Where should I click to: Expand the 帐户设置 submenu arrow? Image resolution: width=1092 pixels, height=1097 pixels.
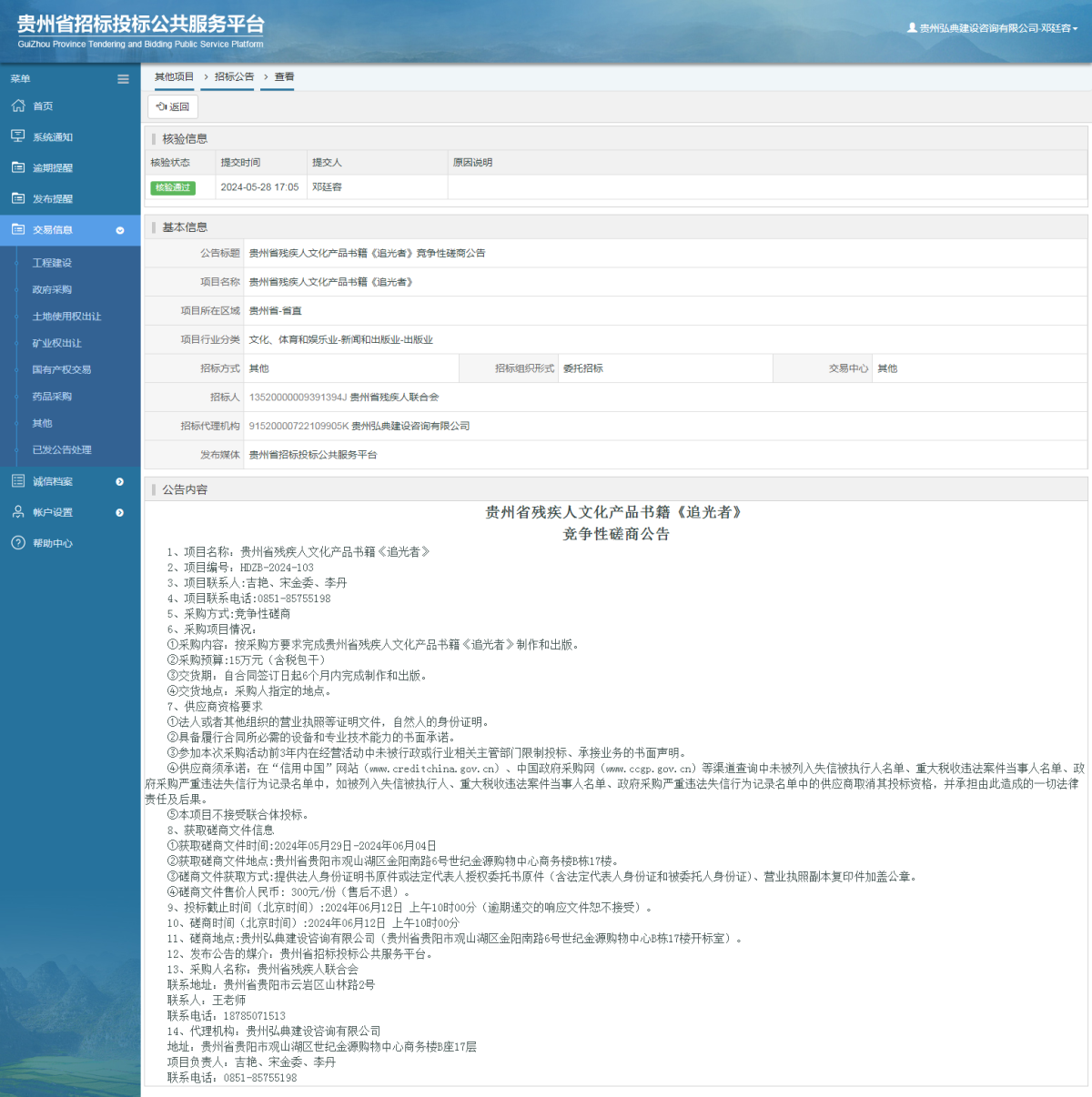pyautogui.click(x=120, y=513)
